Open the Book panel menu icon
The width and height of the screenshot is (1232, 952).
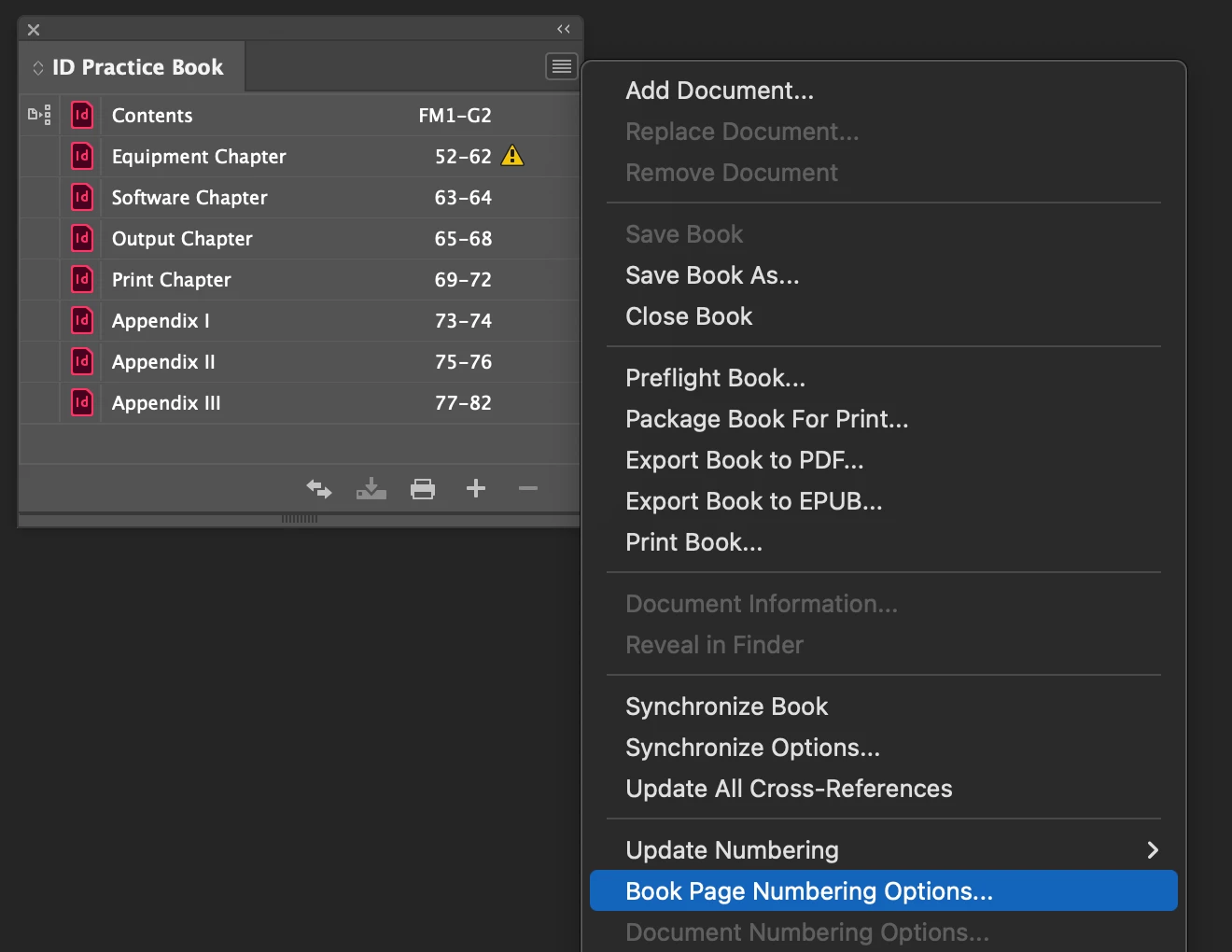tap(562, 66)
